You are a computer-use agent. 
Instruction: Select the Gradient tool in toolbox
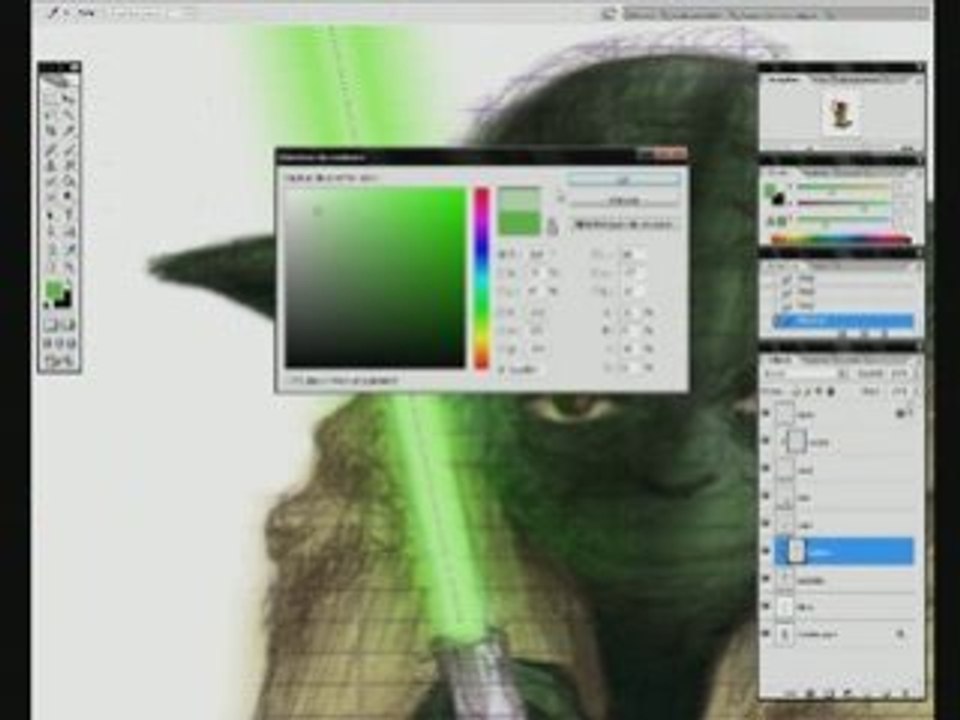click(x=68, y=182)
